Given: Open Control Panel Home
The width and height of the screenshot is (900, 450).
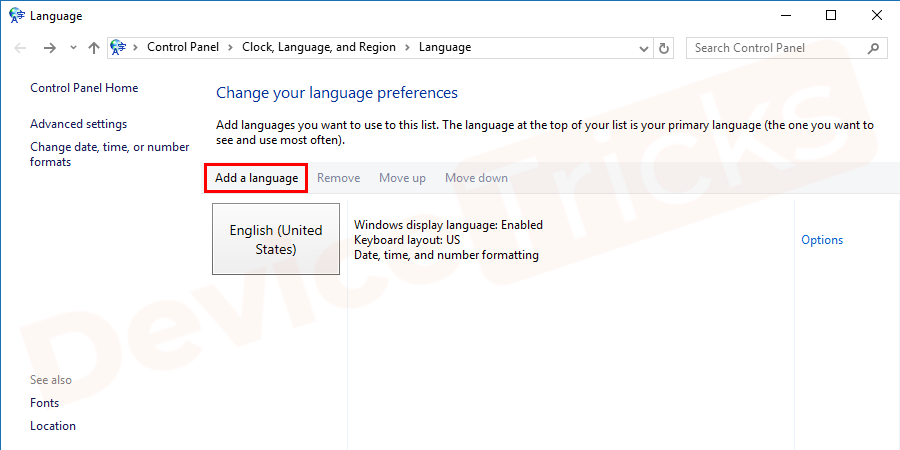Looking at the screenshot, I should 84,88.
